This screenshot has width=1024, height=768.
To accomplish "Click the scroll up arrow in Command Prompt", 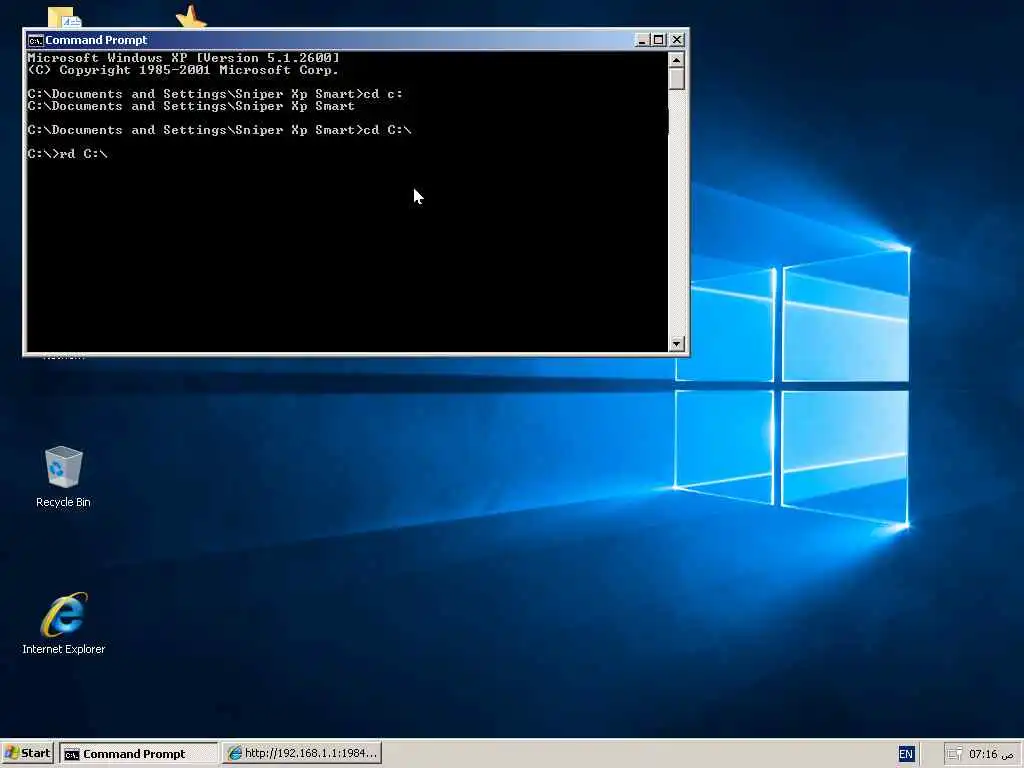I will pyautogui.click(x=677, y=60).
